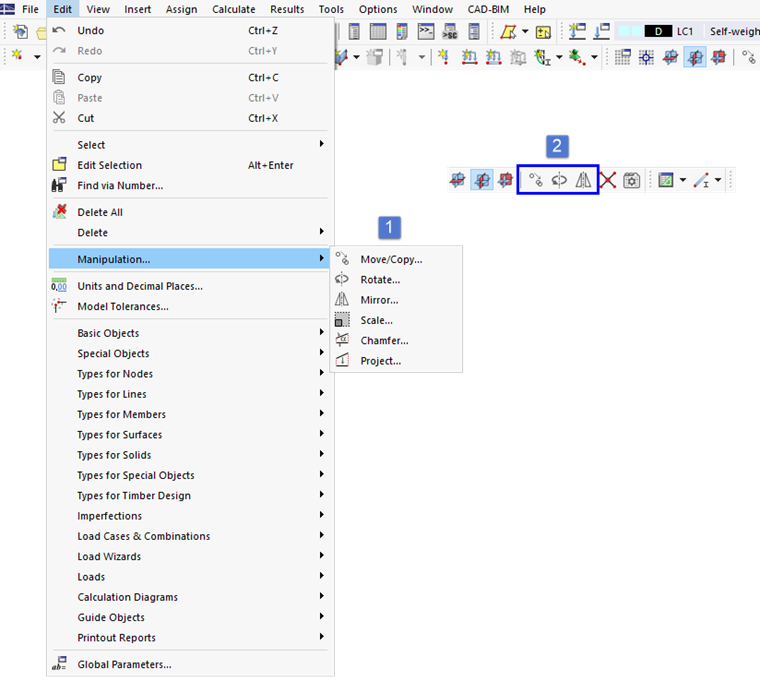
Task: Open the console window icon showing >>_
Action: 426,32
